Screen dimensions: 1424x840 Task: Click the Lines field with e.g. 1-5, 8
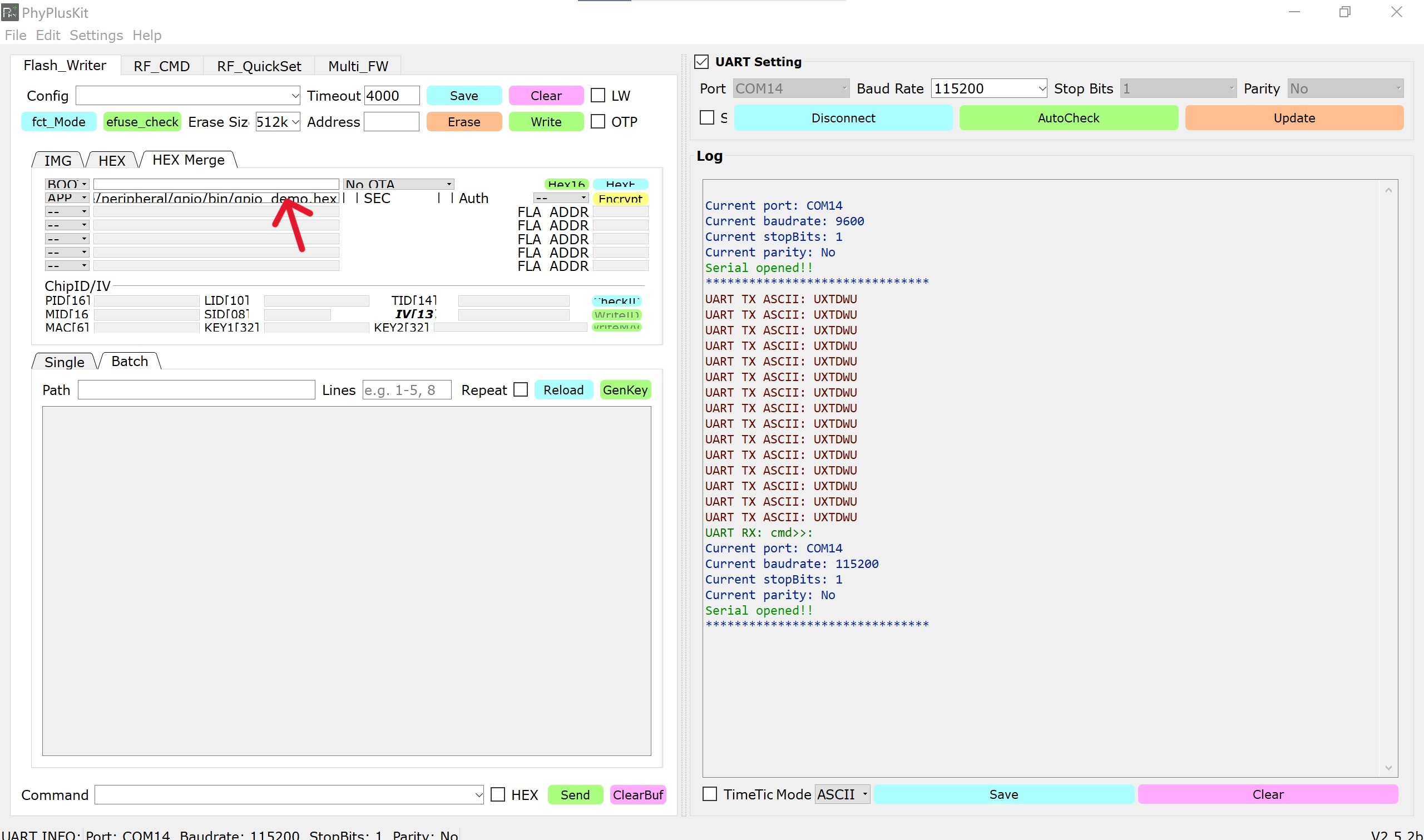pyautogui.click(x=407, y=390)
